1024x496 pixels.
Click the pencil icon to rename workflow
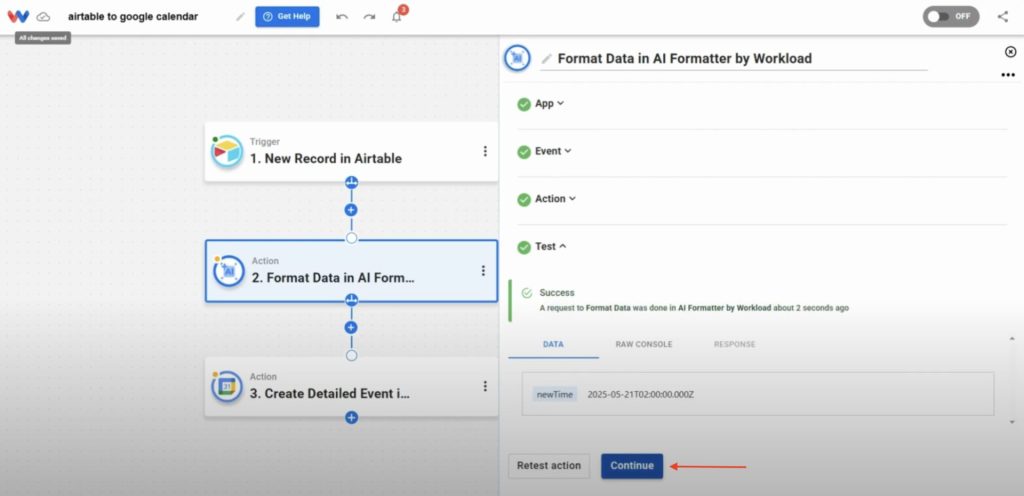[x=240, y=17]
